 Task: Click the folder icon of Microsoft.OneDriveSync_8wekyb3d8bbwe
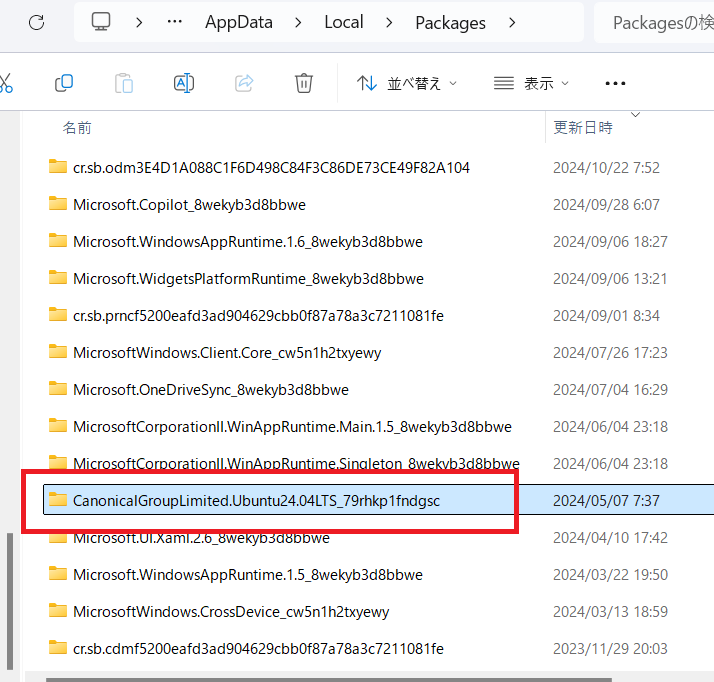[x=58, y=388]
